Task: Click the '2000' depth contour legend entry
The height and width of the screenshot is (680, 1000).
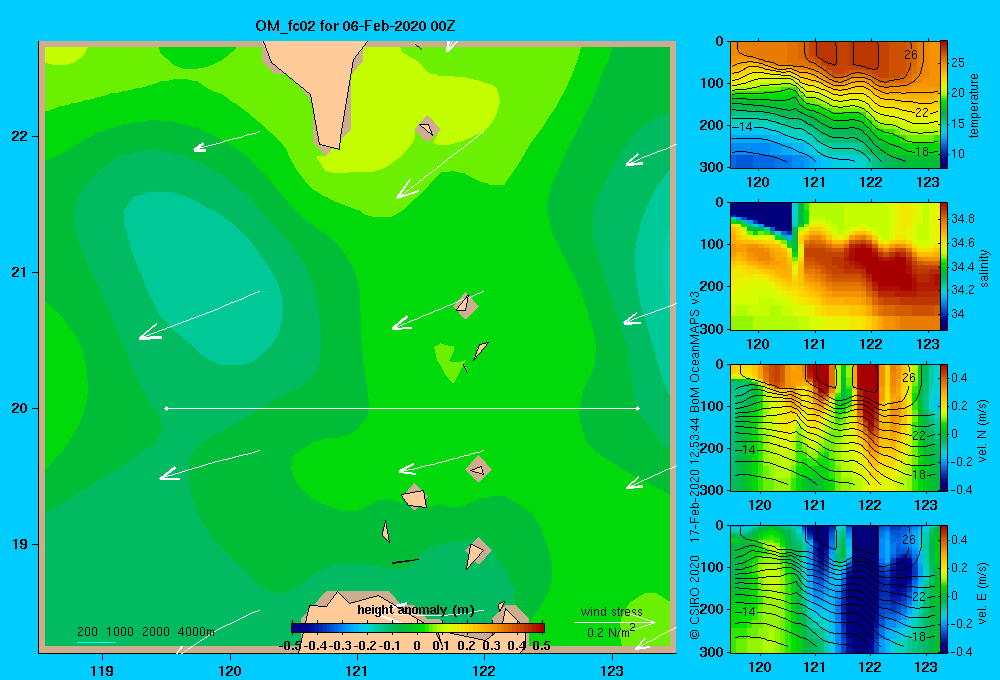Action: coord(156,632)
